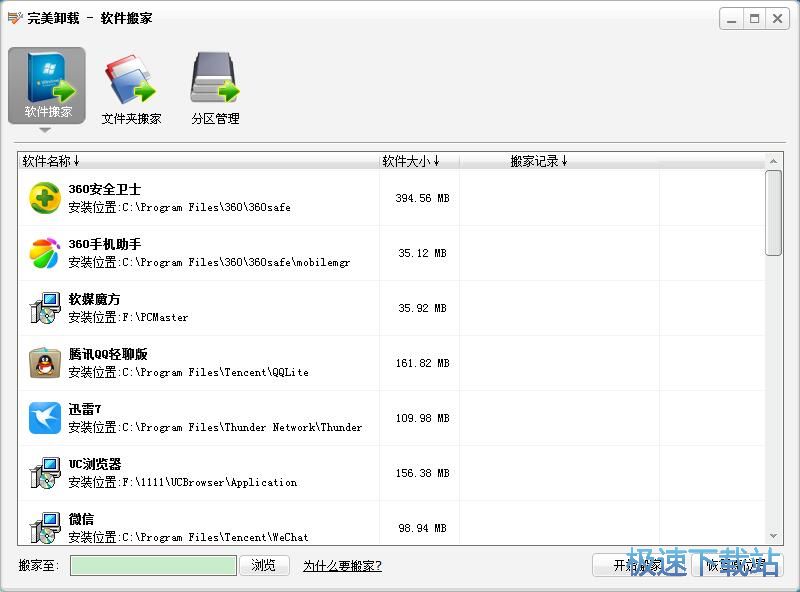Sort by 软件大小 column header

click(x=411, y=161)
